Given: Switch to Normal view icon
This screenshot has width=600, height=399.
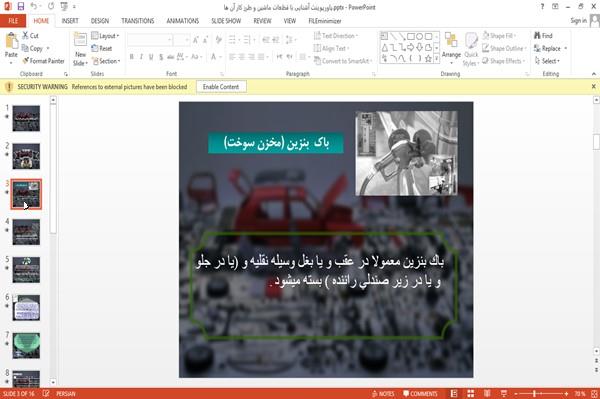Looking at the screenshot, I should (x=454, y=394).
